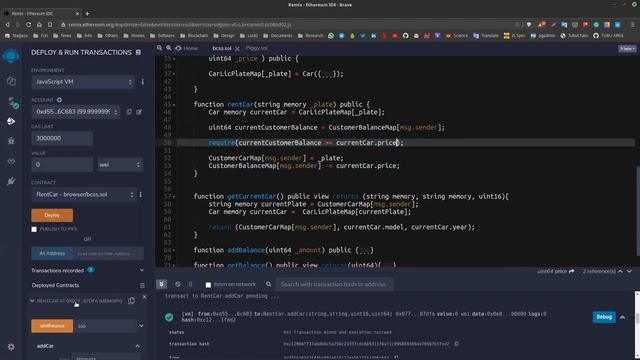This screenshot has width=640, height=360.
Task: Open the Plugin manager plug icon
Action: (11, 181)
